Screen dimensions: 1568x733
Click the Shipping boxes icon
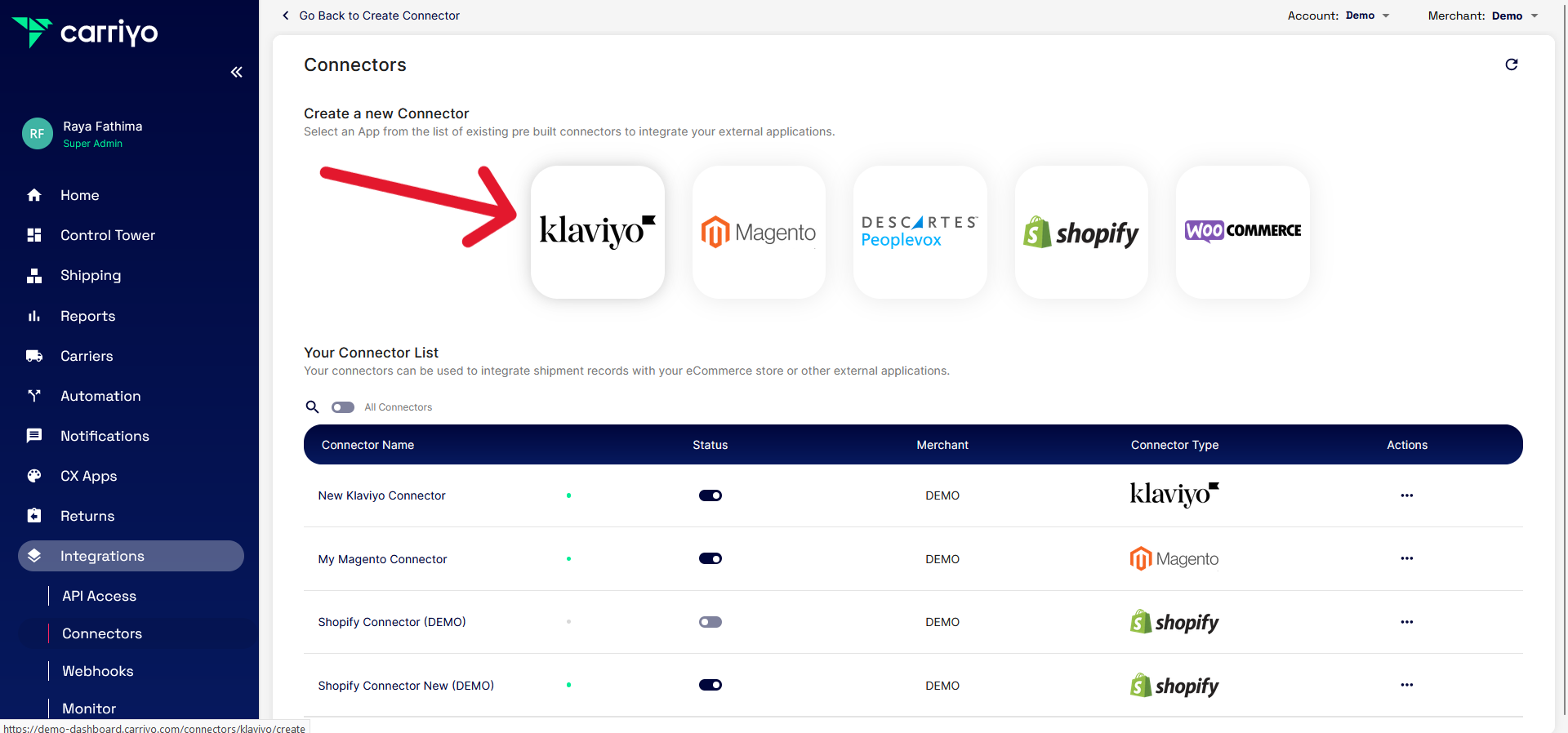[x=34, y=275]
